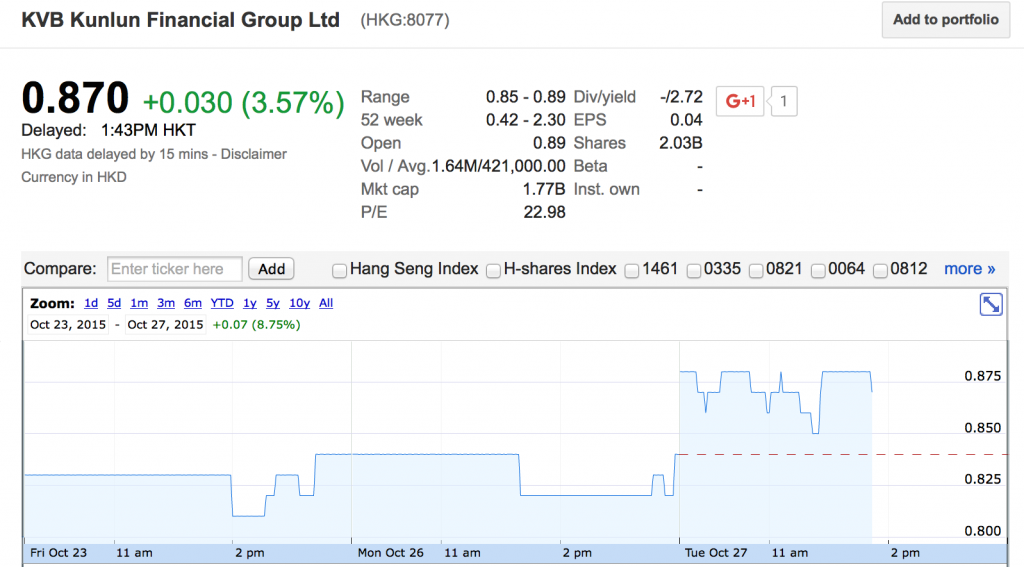Select the 0064 comparison checkbox
Viewport: 1024px width, 567px height.
click(818, 270)
